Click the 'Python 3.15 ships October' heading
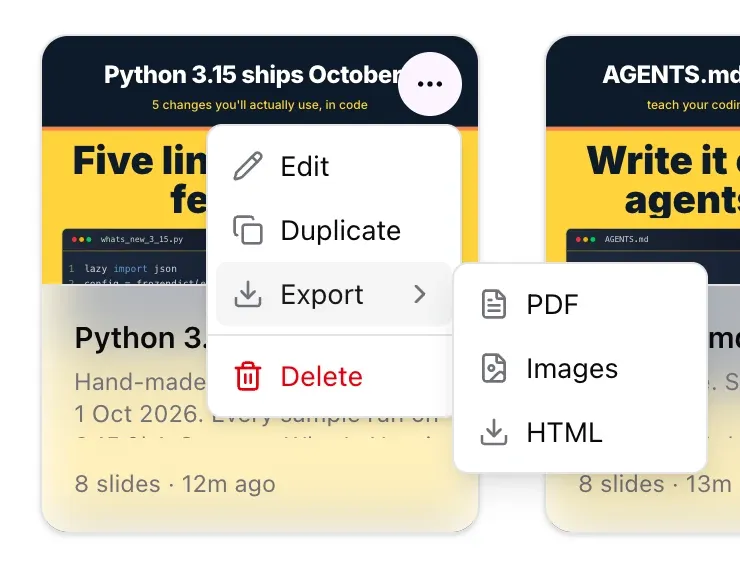This screenshot has height=570, width=740. tap(254, 75)
